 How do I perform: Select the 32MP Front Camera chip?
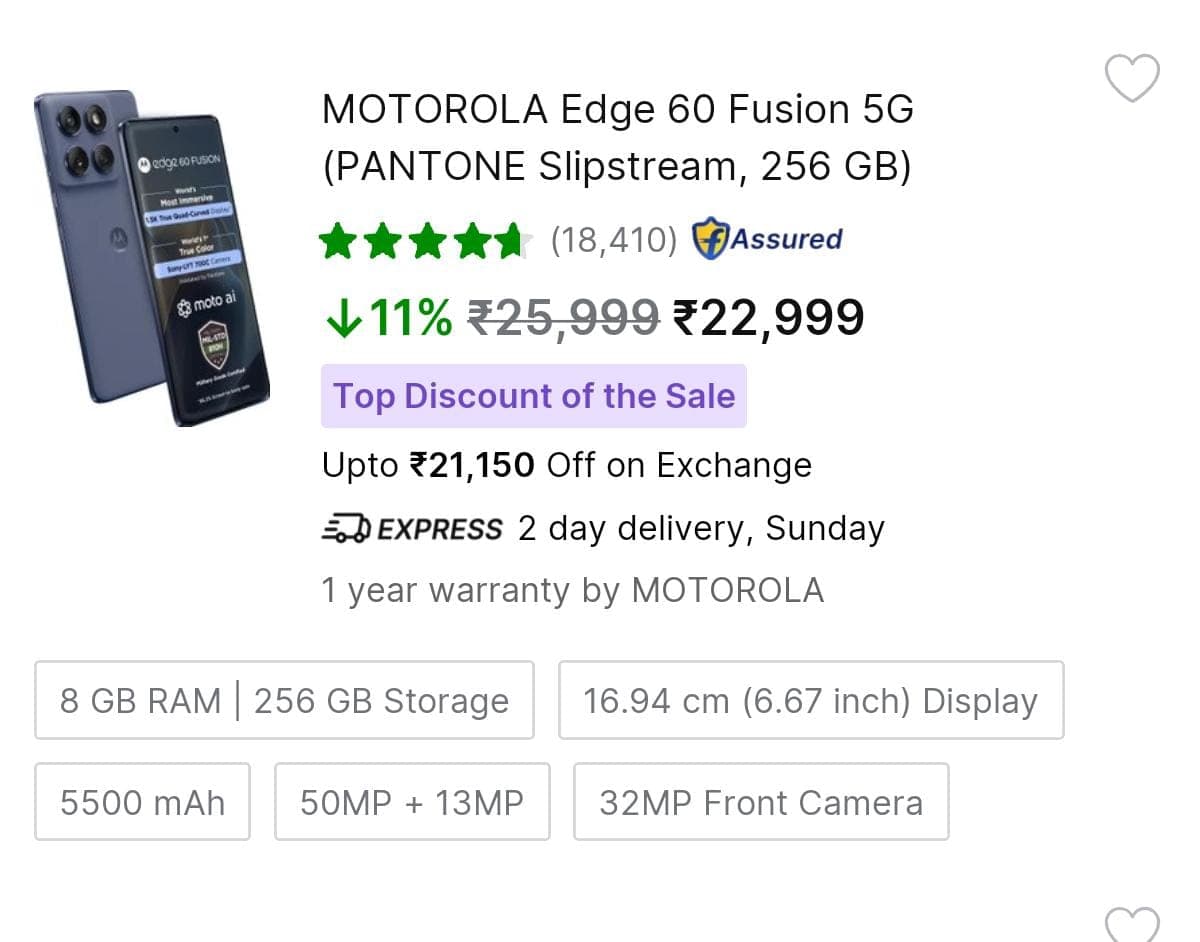(760, 802)
